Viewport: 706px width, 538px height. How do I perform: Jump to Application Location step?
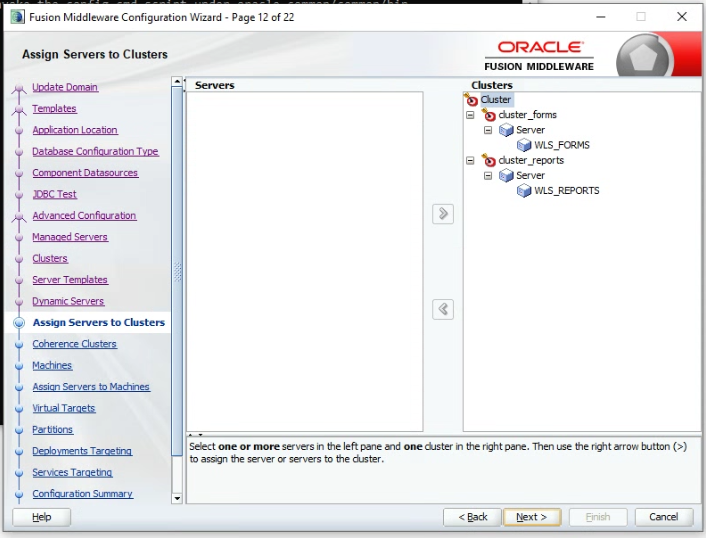[x=75, y=130]
